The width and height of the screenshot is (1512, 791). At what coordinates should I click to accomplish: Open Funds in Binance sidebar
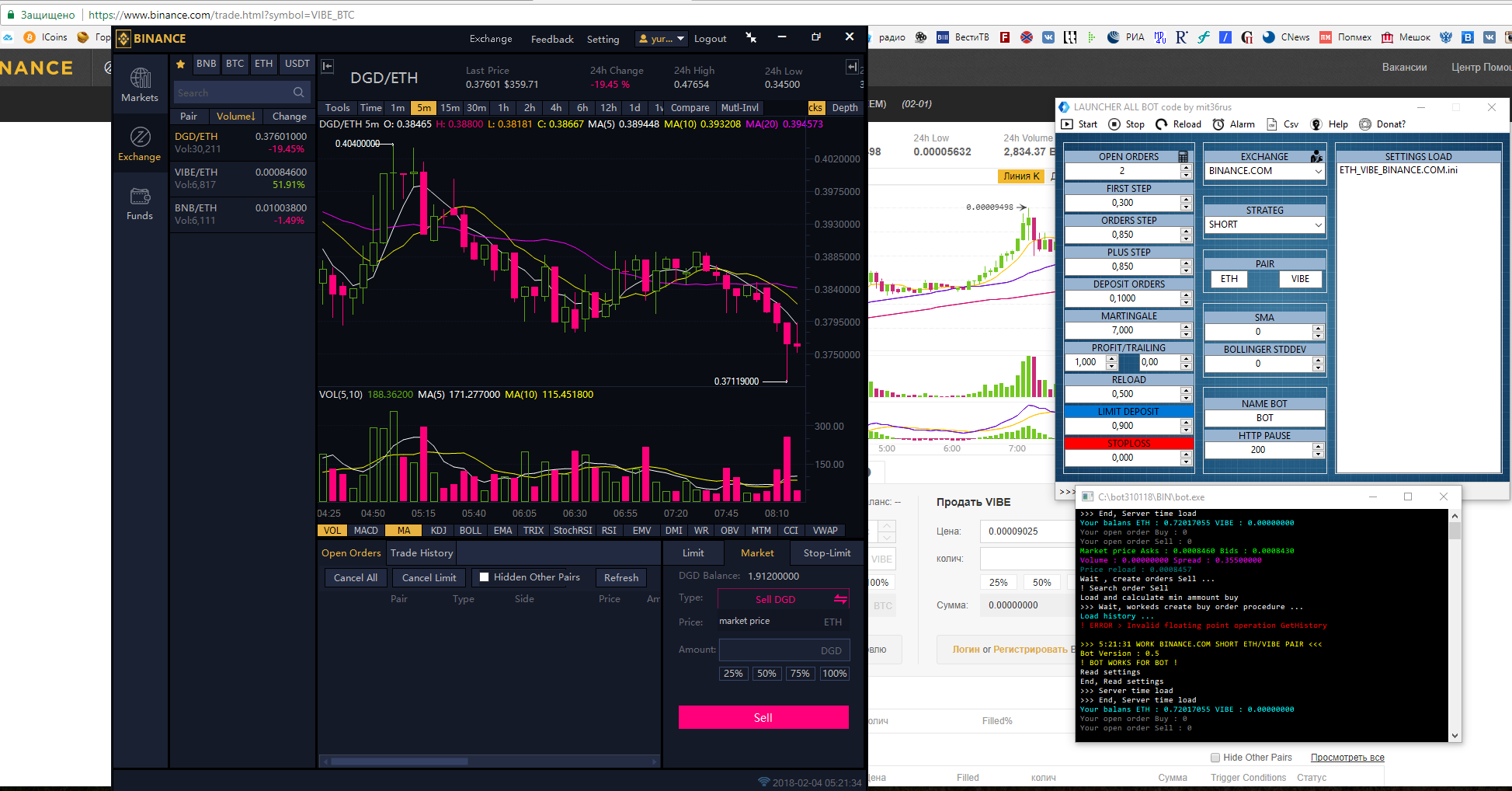[140, 204]
